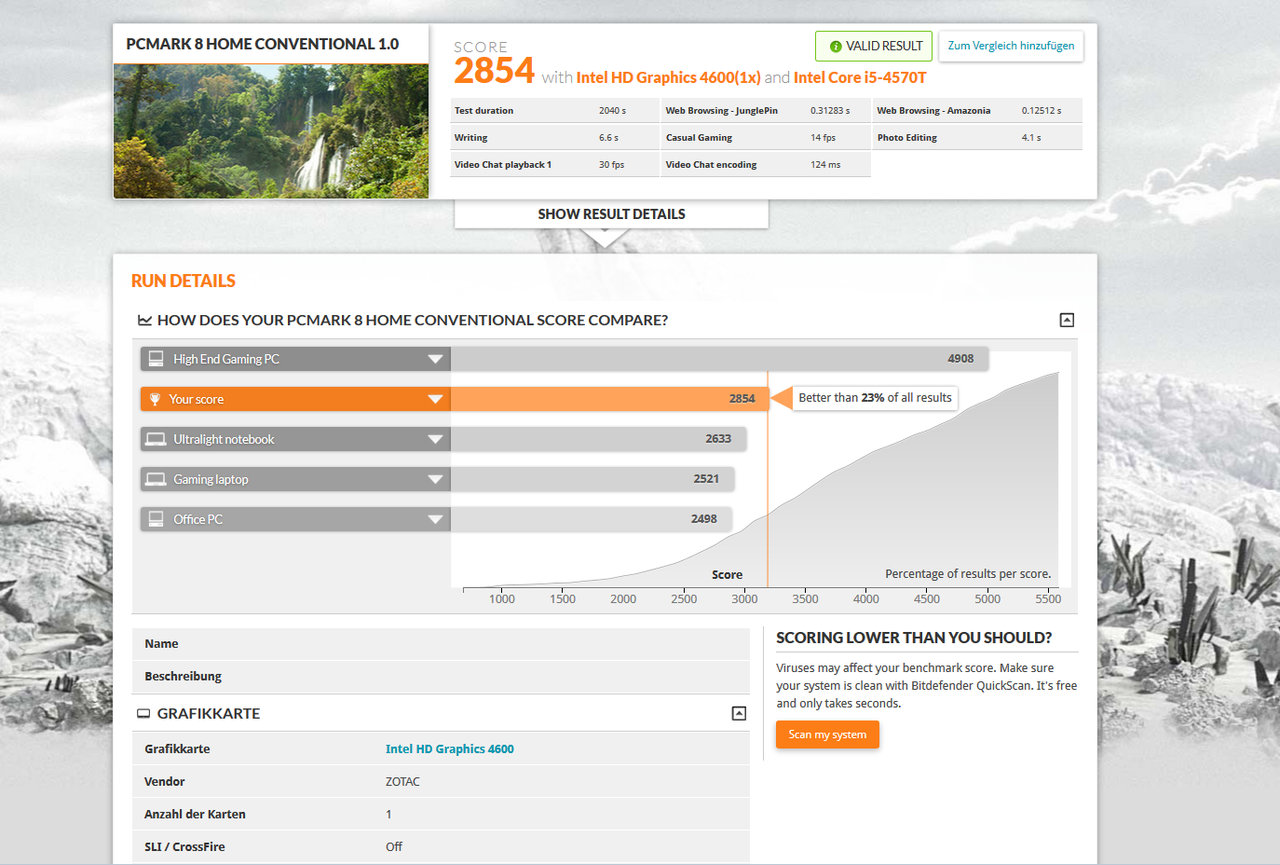
Task: Click the orange 2854 Your score bar
Action: point(610,399)
